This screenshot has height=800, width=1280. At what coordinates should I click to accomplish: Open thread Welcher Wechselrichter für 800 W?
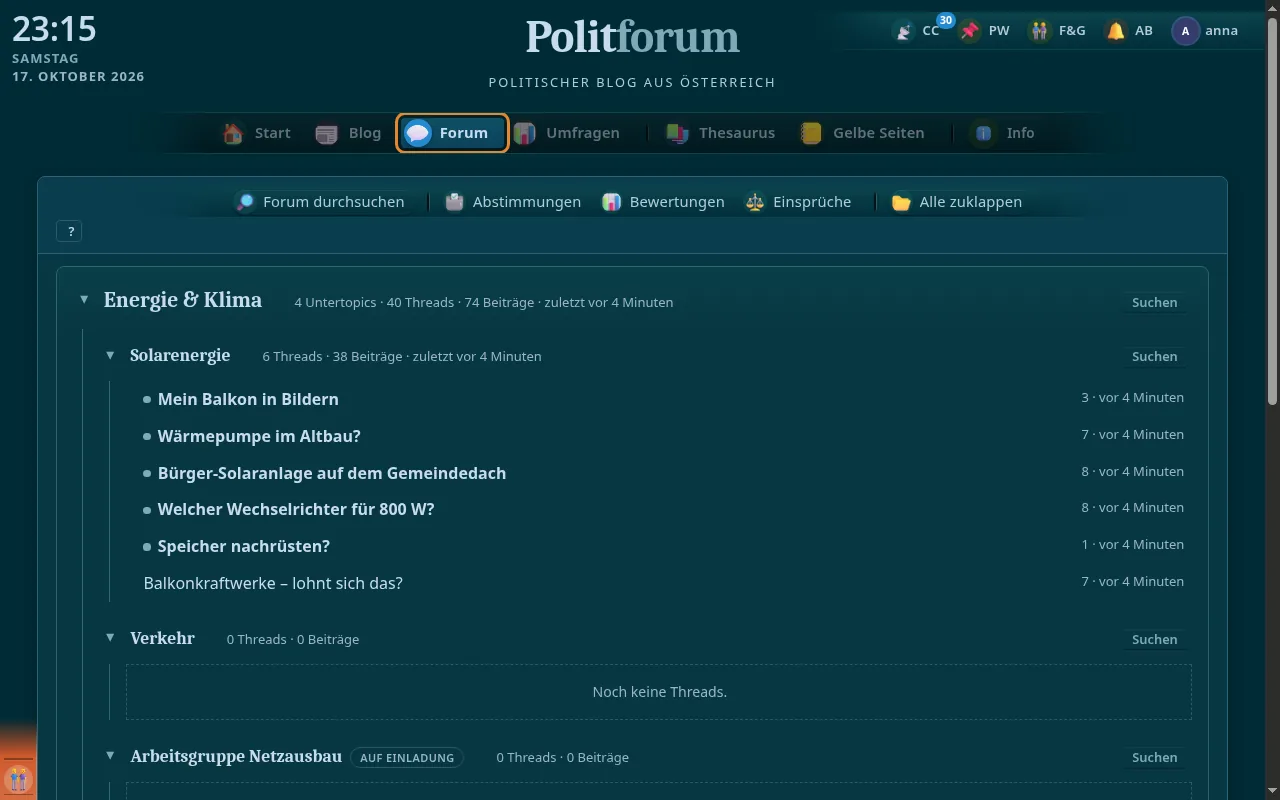pos(296,509)
